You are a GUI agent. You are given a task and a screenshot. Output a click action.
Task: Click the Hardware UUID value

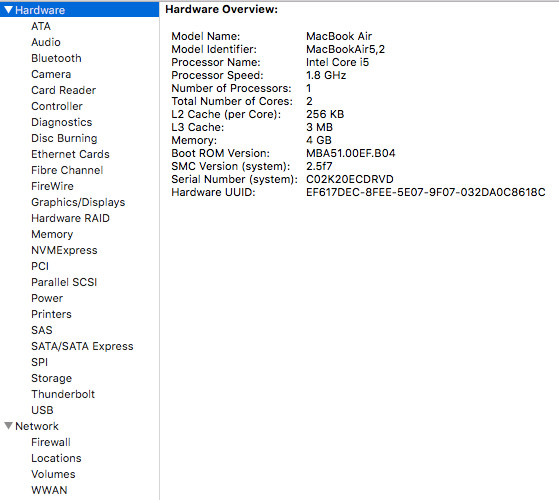click(426, 192)
